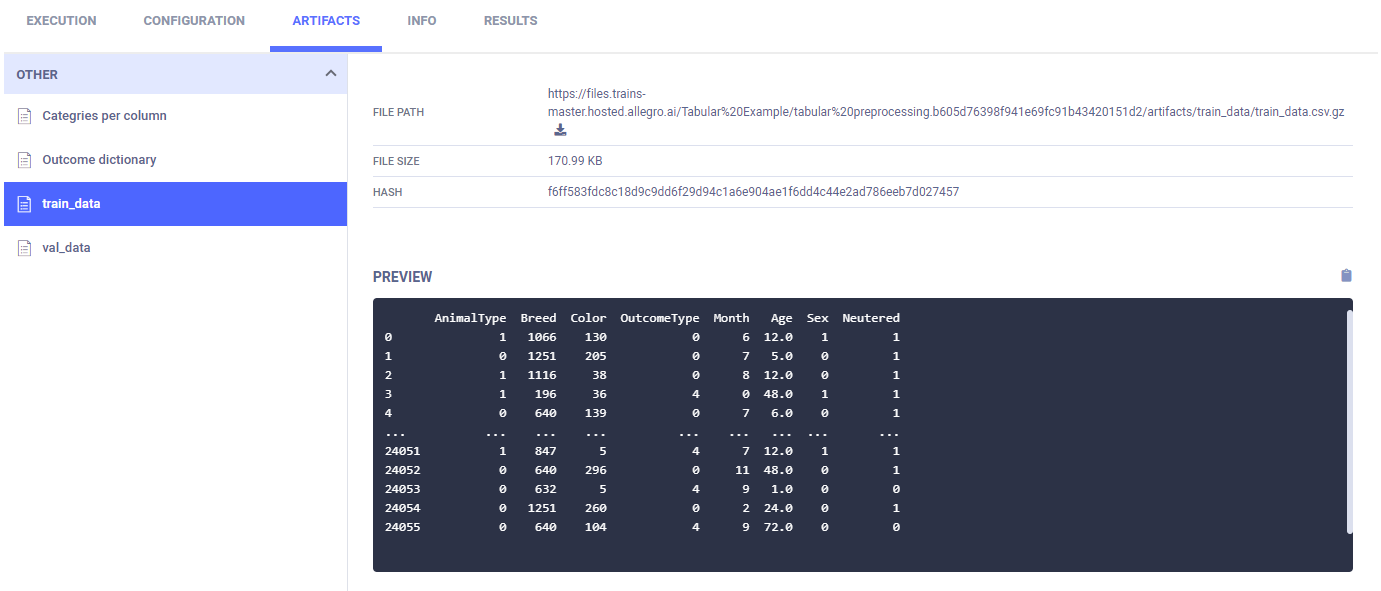This screenshot has height=591, width=1381.
Task: Click the document icon beside Categries per column
Action: pos(25,116)
